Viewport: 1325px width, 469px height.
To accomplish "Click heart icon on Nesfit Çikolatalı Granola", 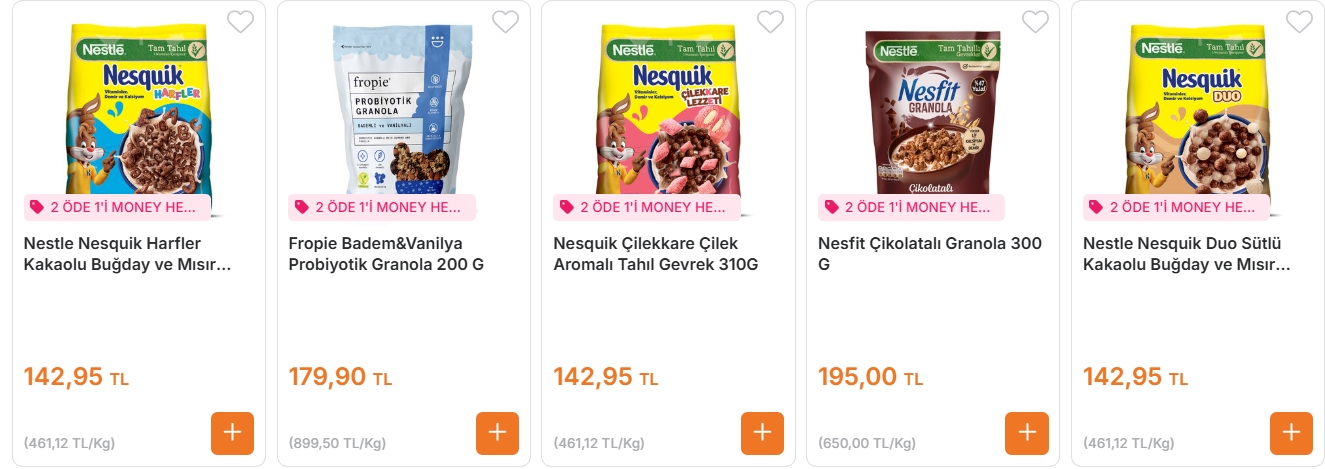I will tap(1035, 22).
